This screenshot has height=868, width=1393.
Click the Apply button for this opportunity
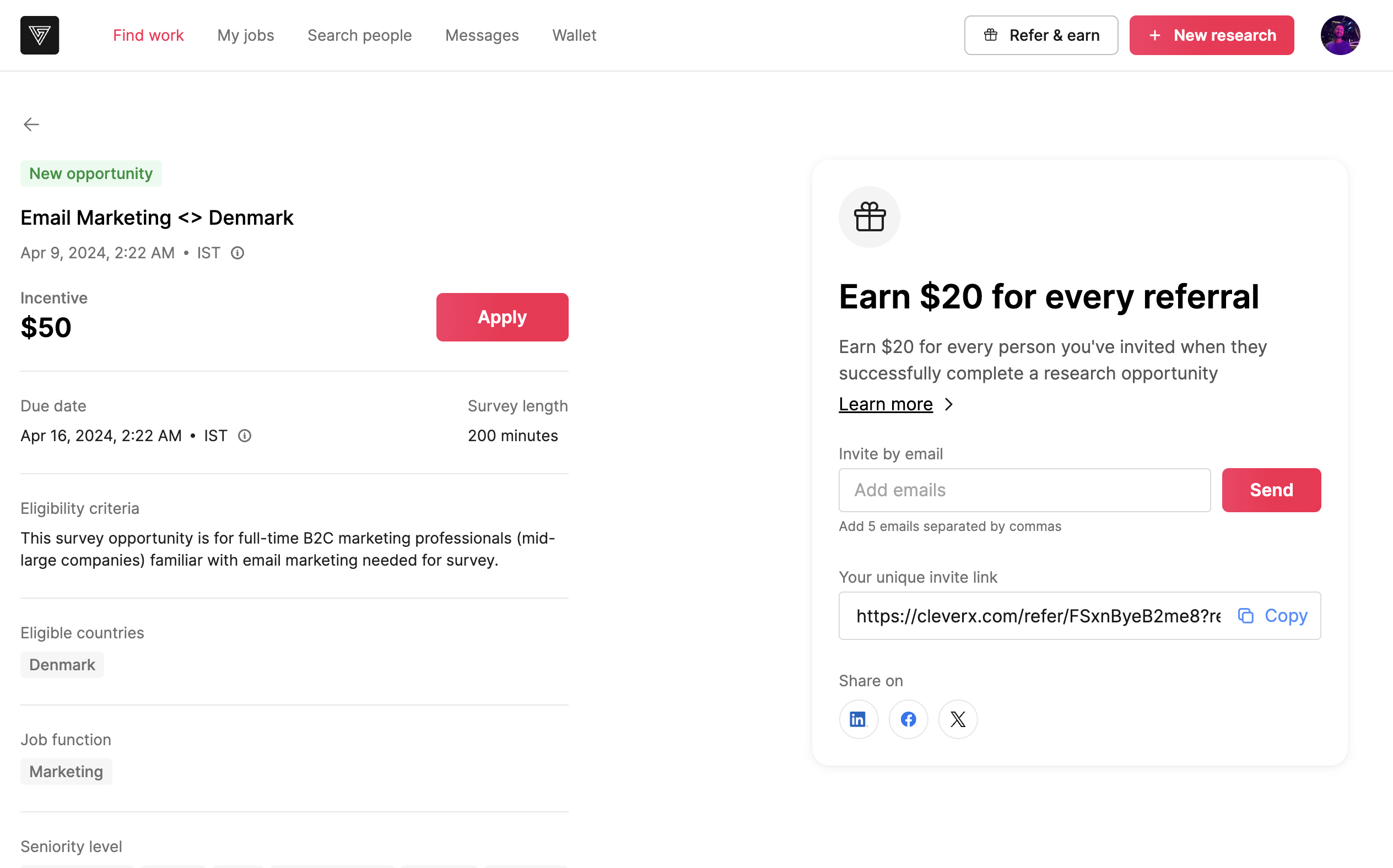point(502,317)
